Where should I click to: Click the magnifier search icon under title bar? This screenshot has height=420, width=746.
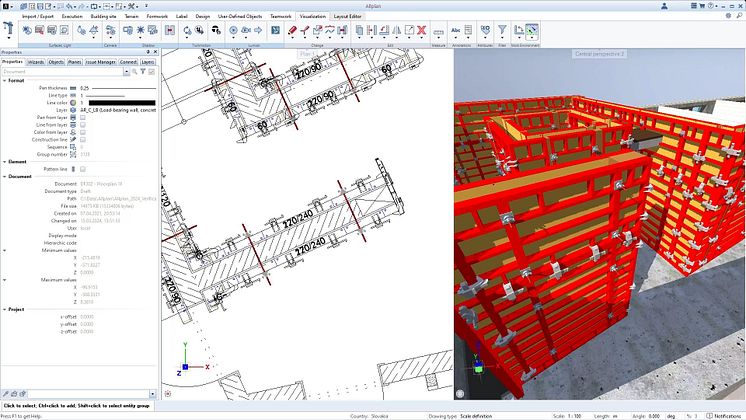tap(739, 16)
